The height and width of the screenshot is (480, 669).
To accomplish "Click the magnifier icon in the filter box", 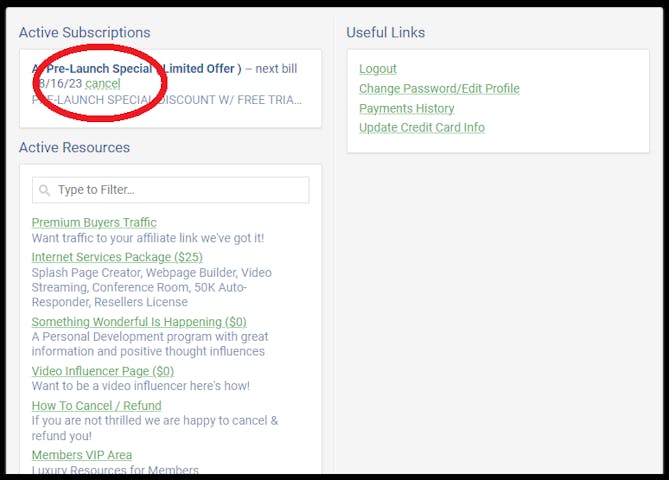I will (x=45, y=190).
